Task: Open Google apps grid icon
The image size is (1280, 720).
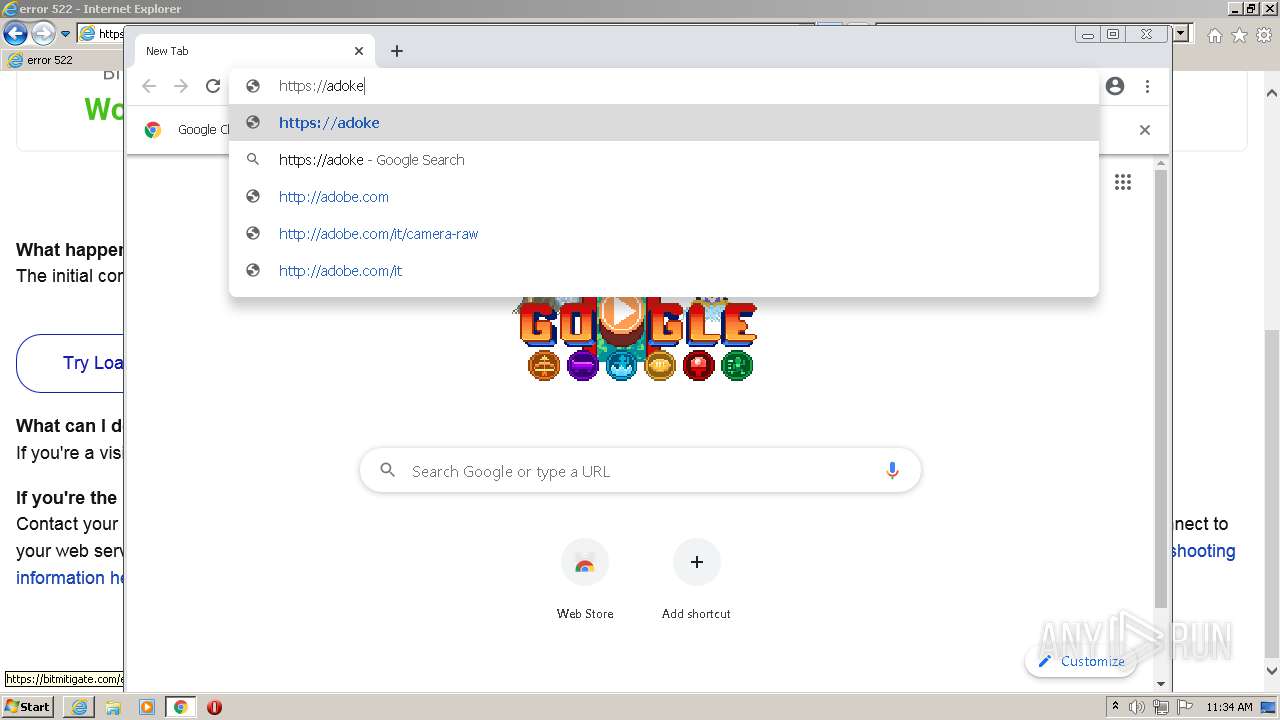Action: [1123, 182]
